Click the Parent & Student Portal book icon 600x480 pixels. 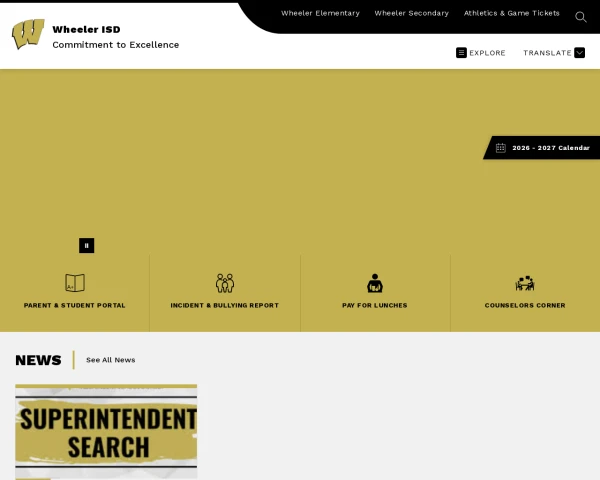click(x=75, y=283)
